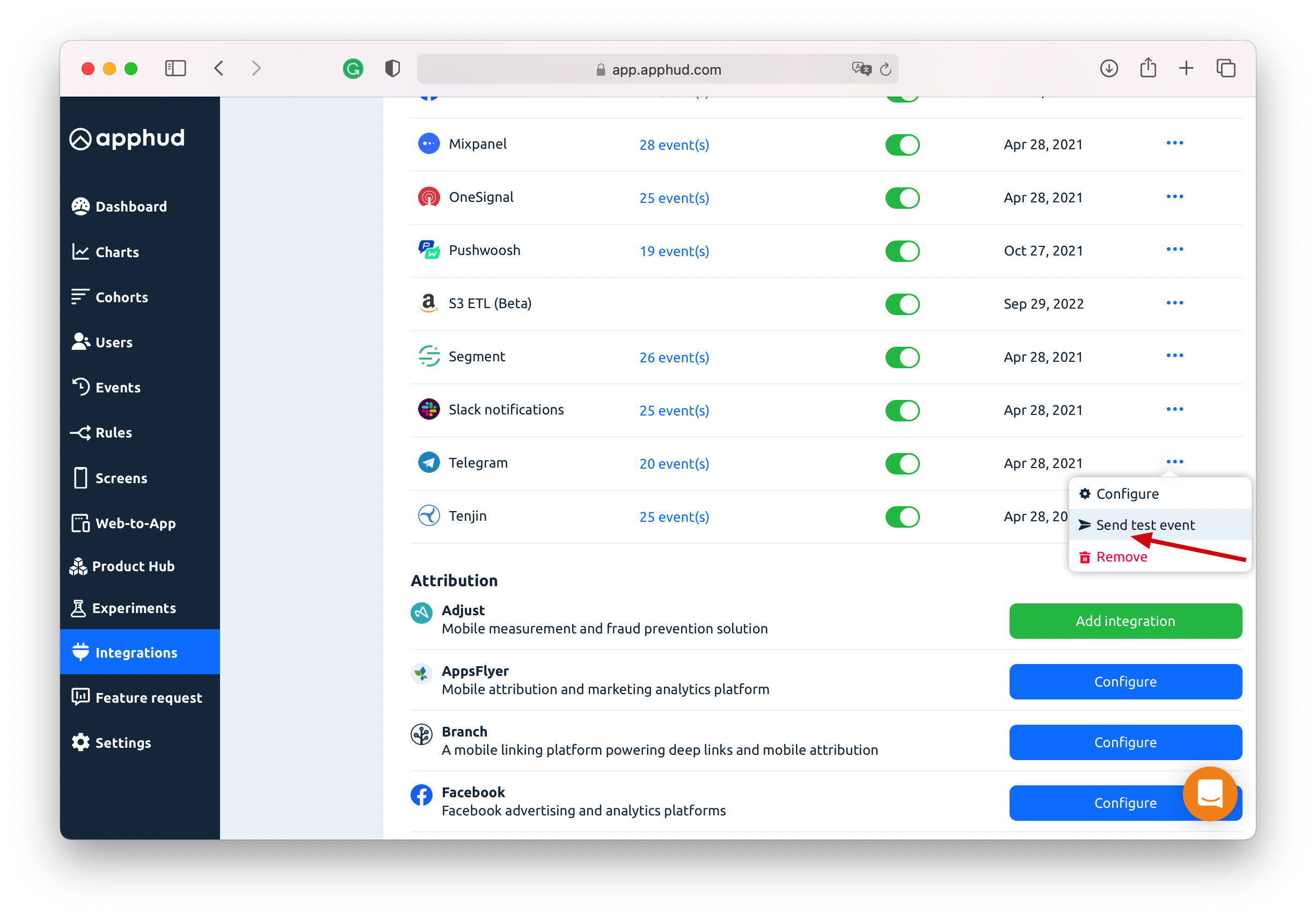This screenshot has height=919, width=1316.
Task: Open the Safari downloads icon
Action: click(x=1108, y=69)
